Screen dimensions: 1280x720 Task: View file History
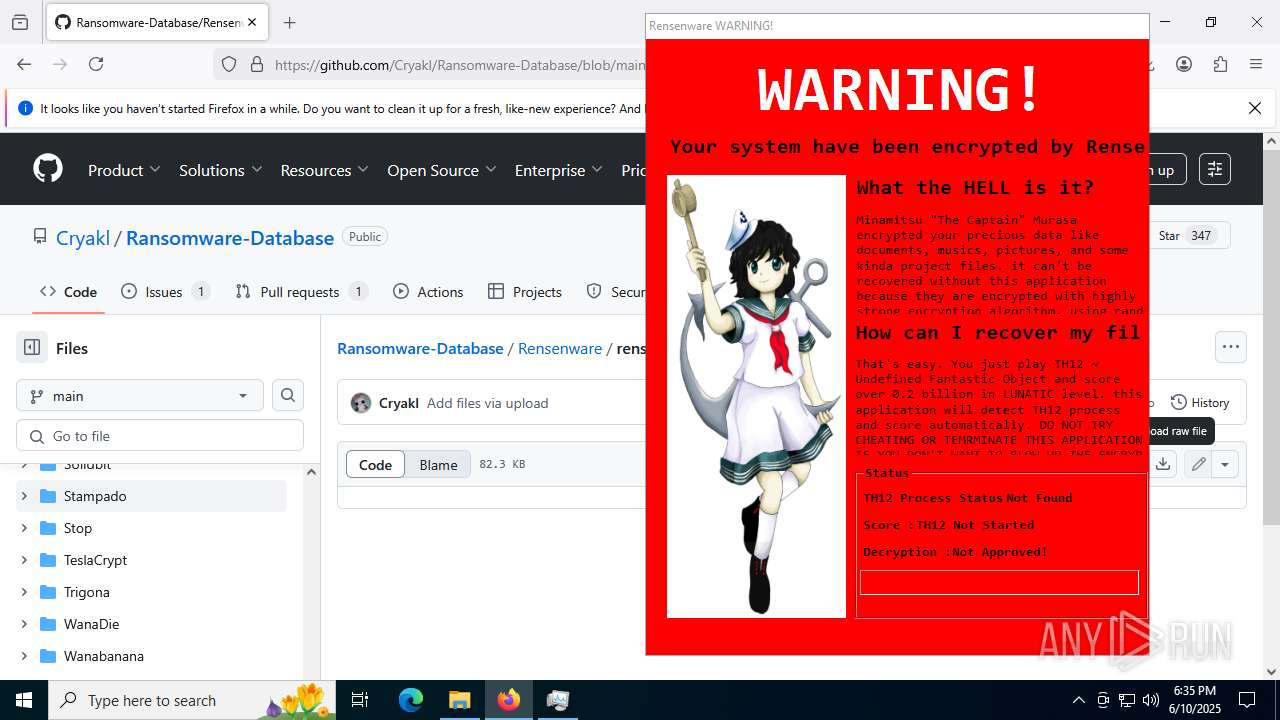[x=1200, y=402]
